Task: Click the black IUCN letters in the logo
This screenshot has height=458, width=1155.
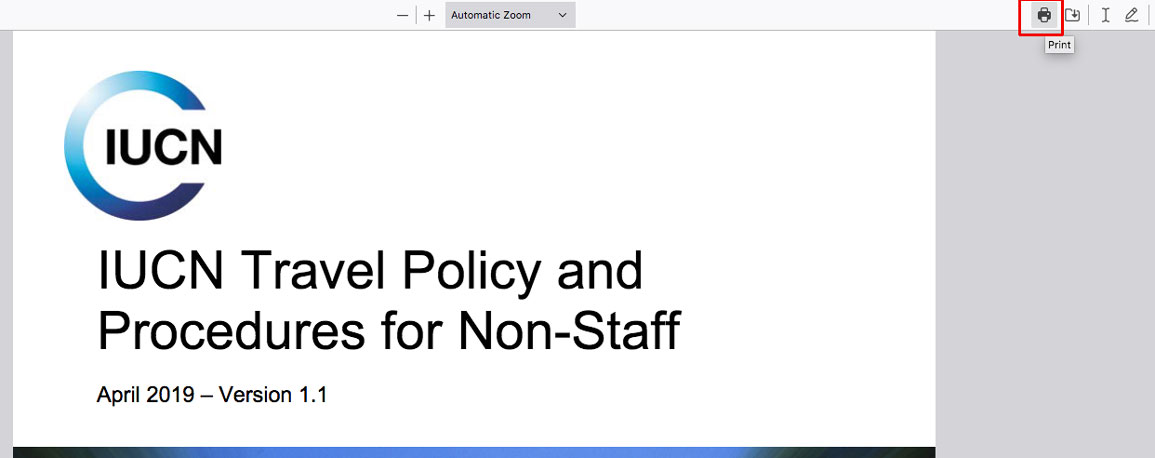Action: [x=164, y=147]
